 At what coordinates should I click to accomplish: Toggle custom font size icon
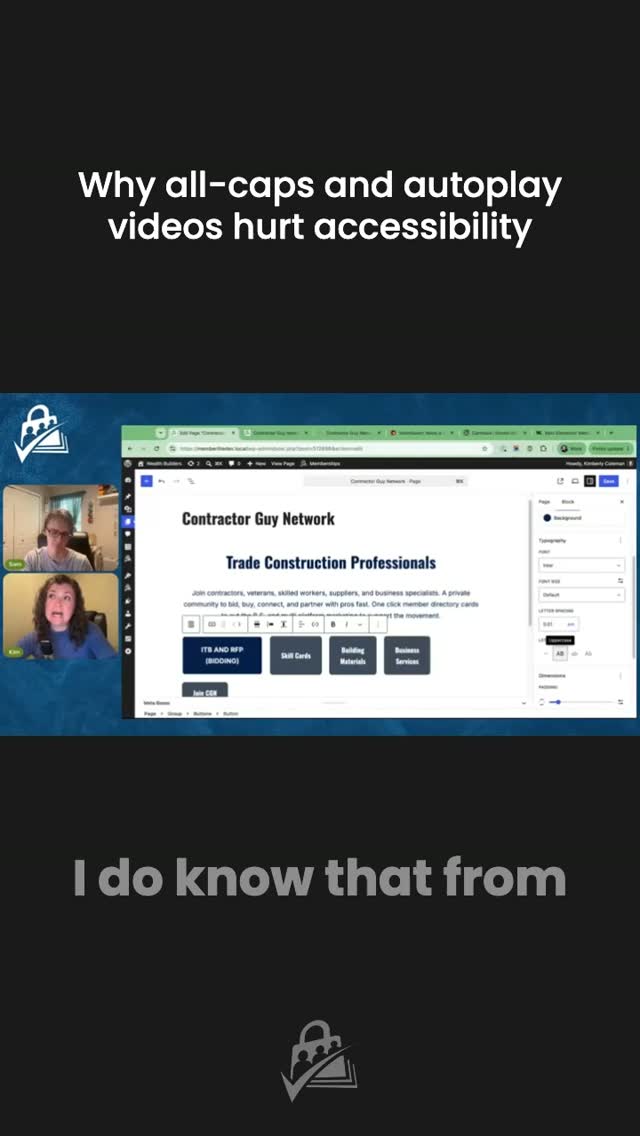coord(620,581)
